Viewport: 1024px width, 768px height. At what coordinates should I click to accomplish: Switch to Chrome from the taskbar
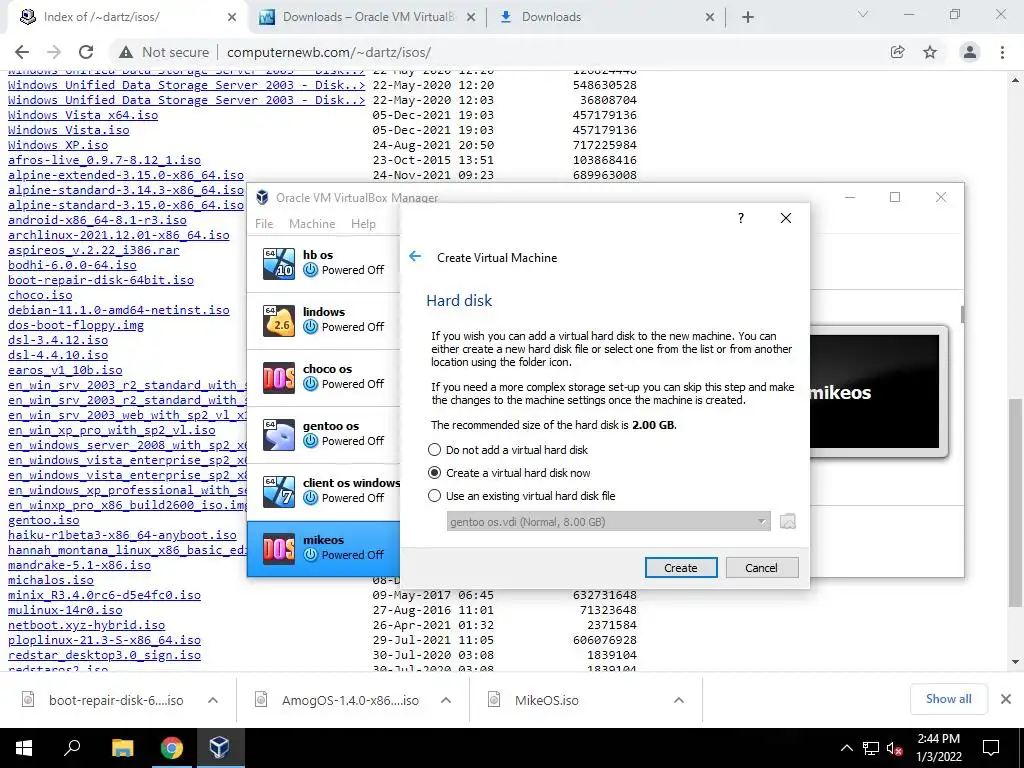click(172, 748)
